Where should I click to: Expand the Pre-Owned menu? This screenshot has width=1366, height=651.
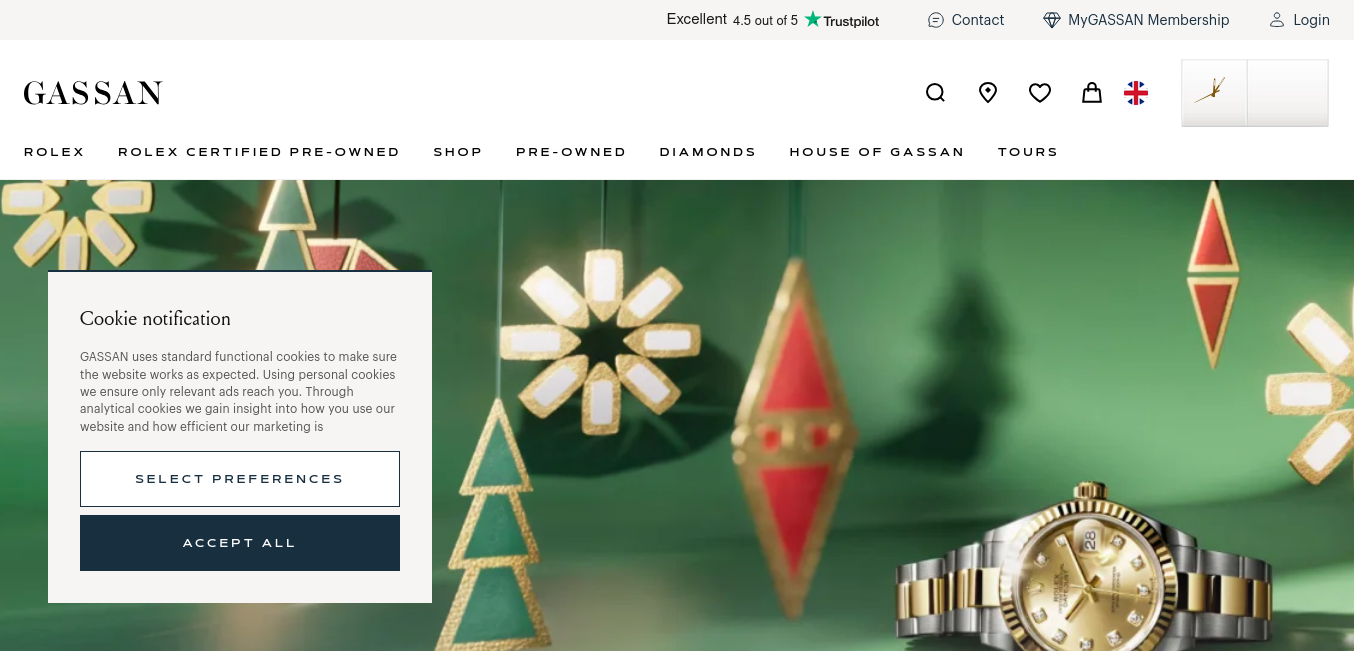(571, 152)
